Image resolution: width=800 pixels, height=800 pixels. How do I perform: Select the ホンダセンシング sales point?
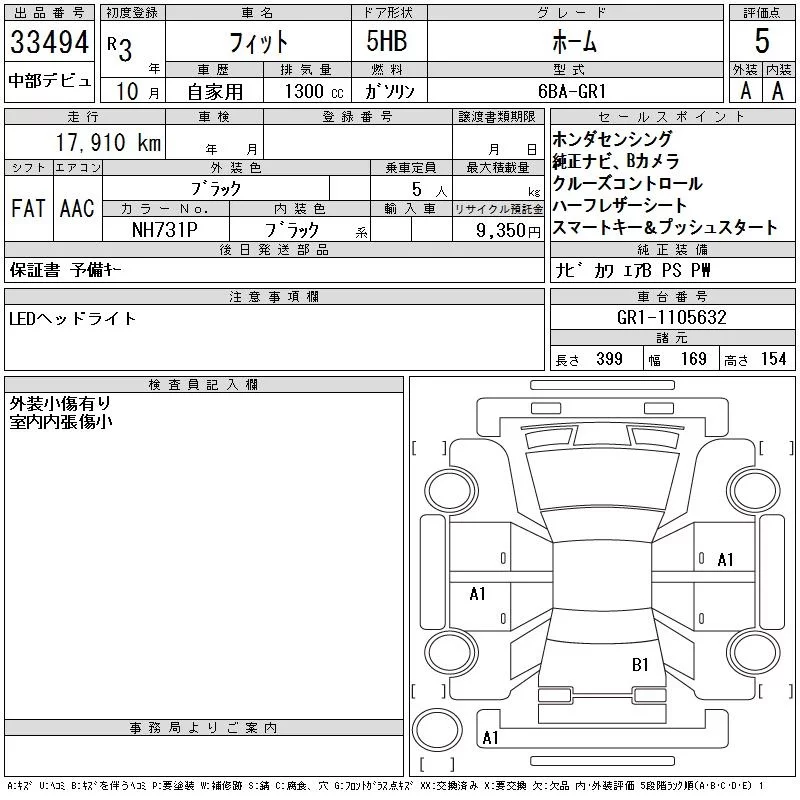click(x=612, y=139)
